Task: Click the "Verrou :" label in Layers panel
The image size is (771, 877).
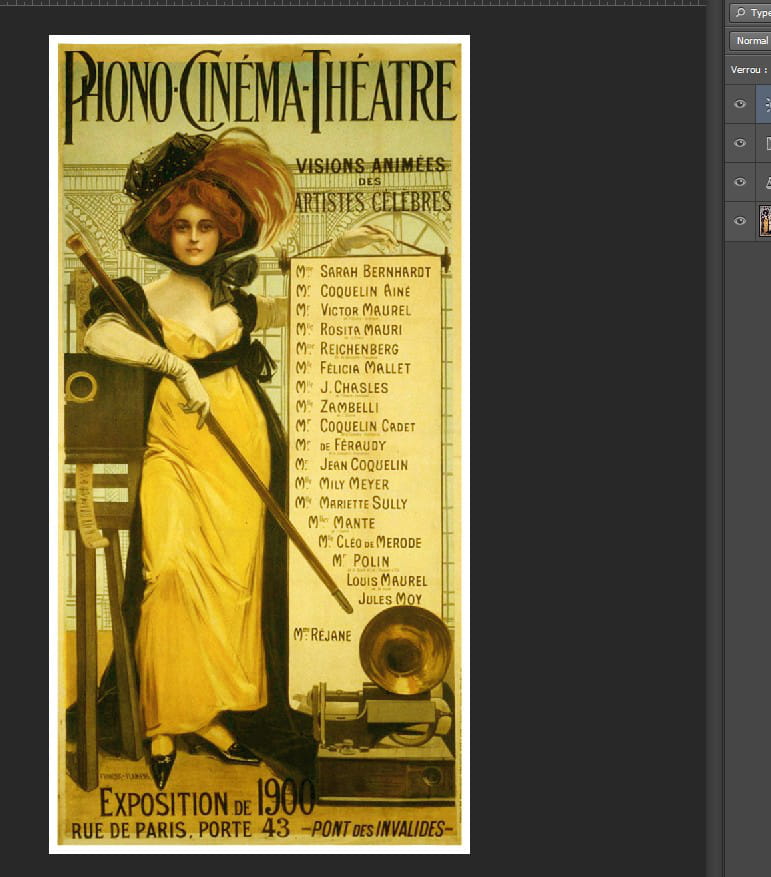Action: [749, 70]
